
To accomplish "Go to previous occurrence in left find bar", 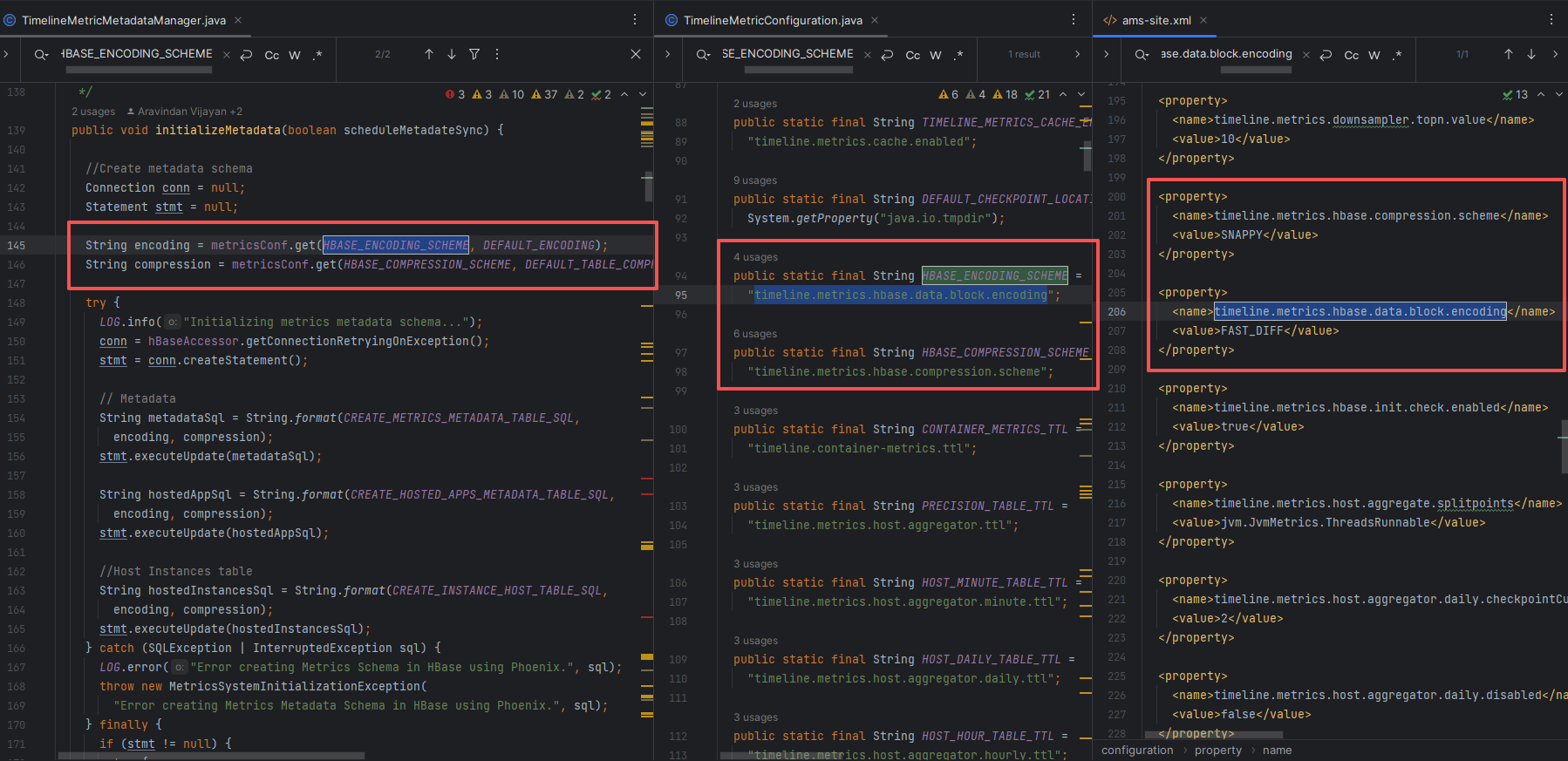I will [x=429, y=54].
